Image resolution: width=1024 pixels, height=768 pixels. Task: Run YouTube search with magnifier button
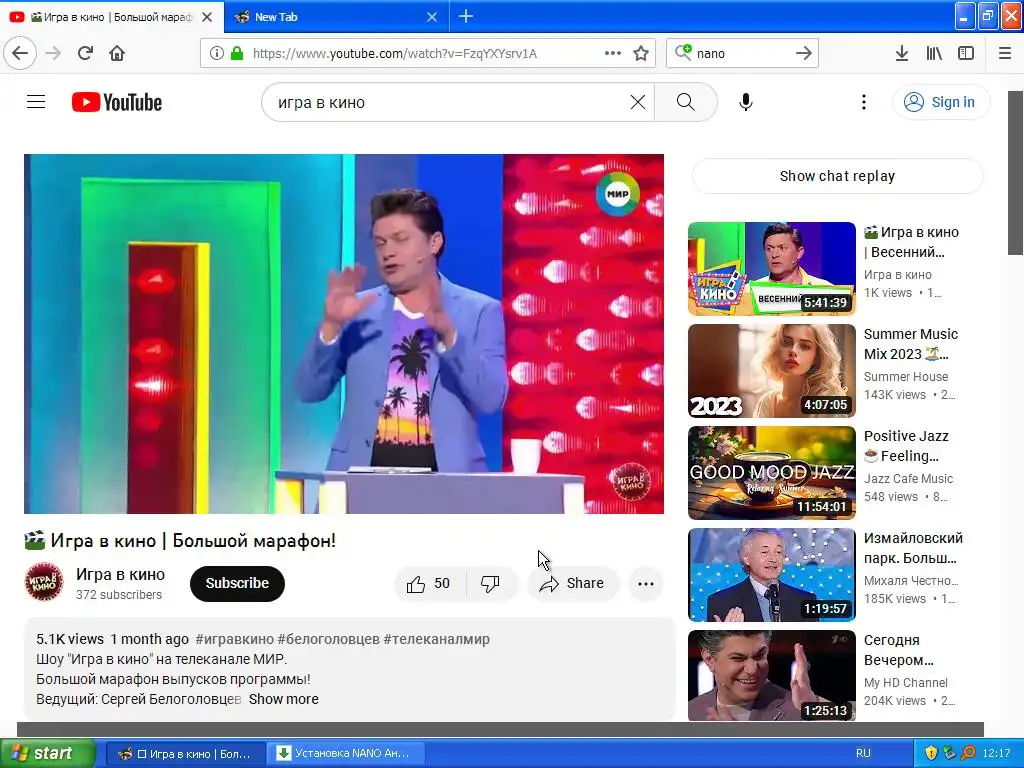click(686, 102)
